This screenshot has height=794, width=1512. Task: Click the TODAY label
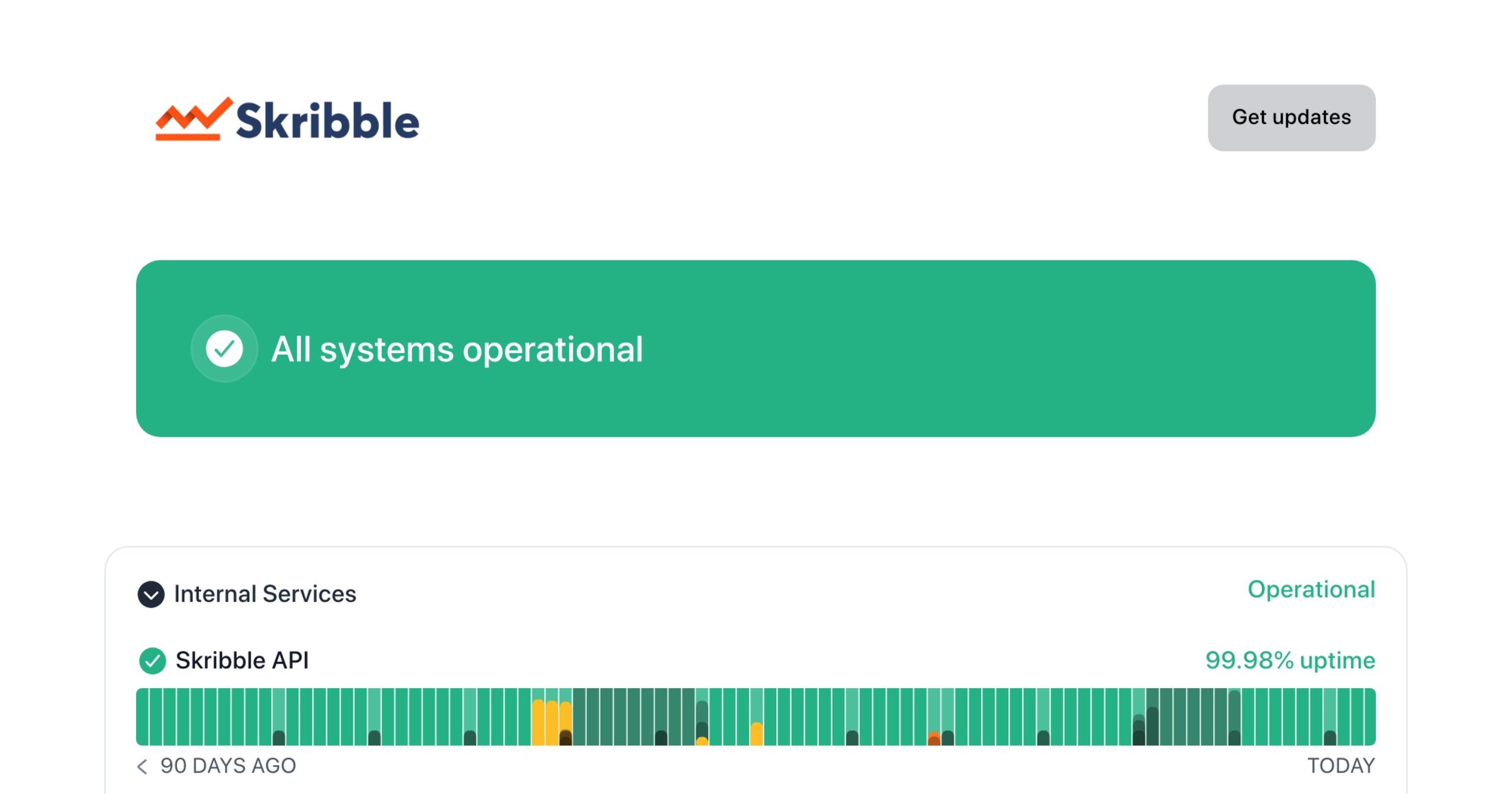point(1341,766)
